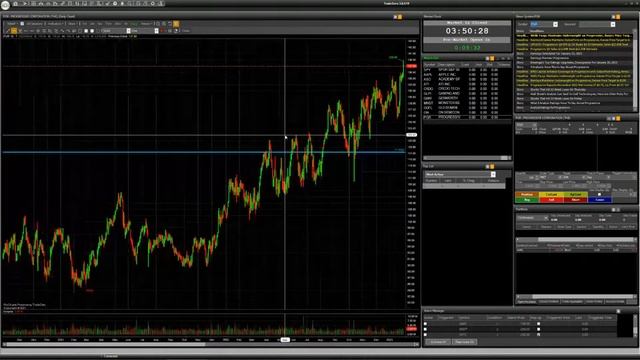Click the white icon in the news panel header

(x=613, y=17)
